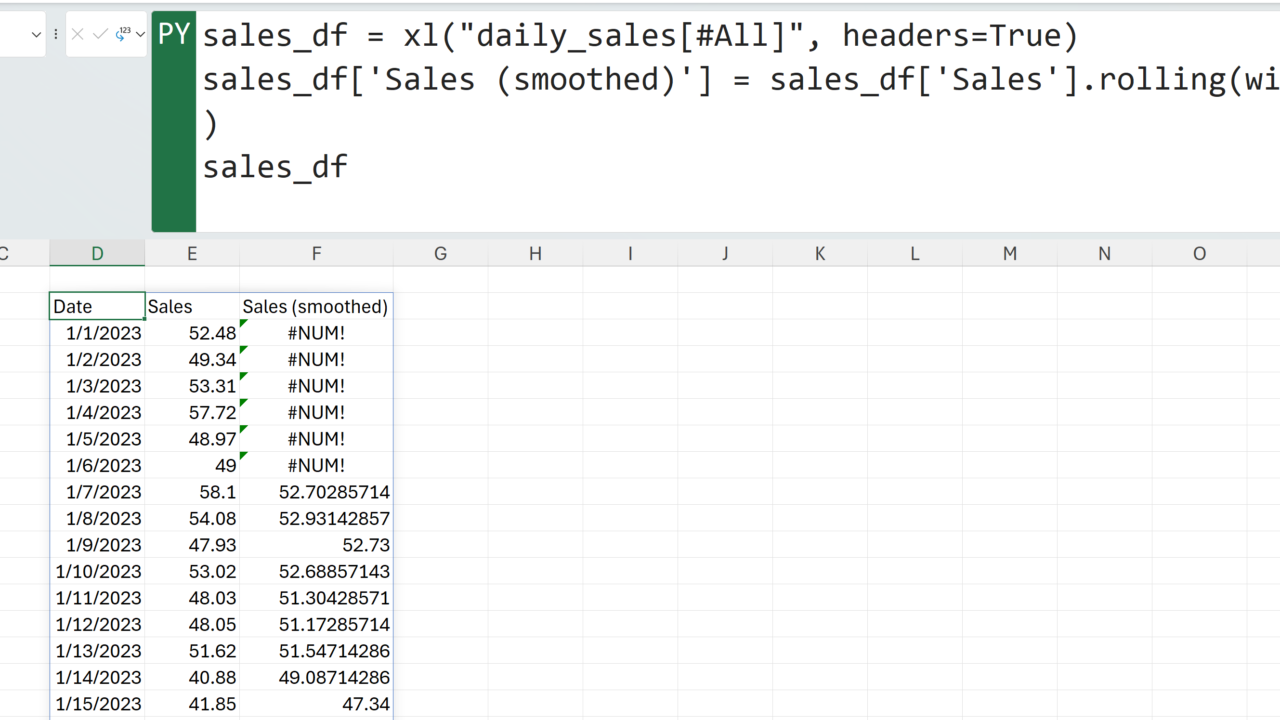Screen dimensions: 1280x720
Task: Select the date cell 1/4/2023
Action: click(97, 413)
